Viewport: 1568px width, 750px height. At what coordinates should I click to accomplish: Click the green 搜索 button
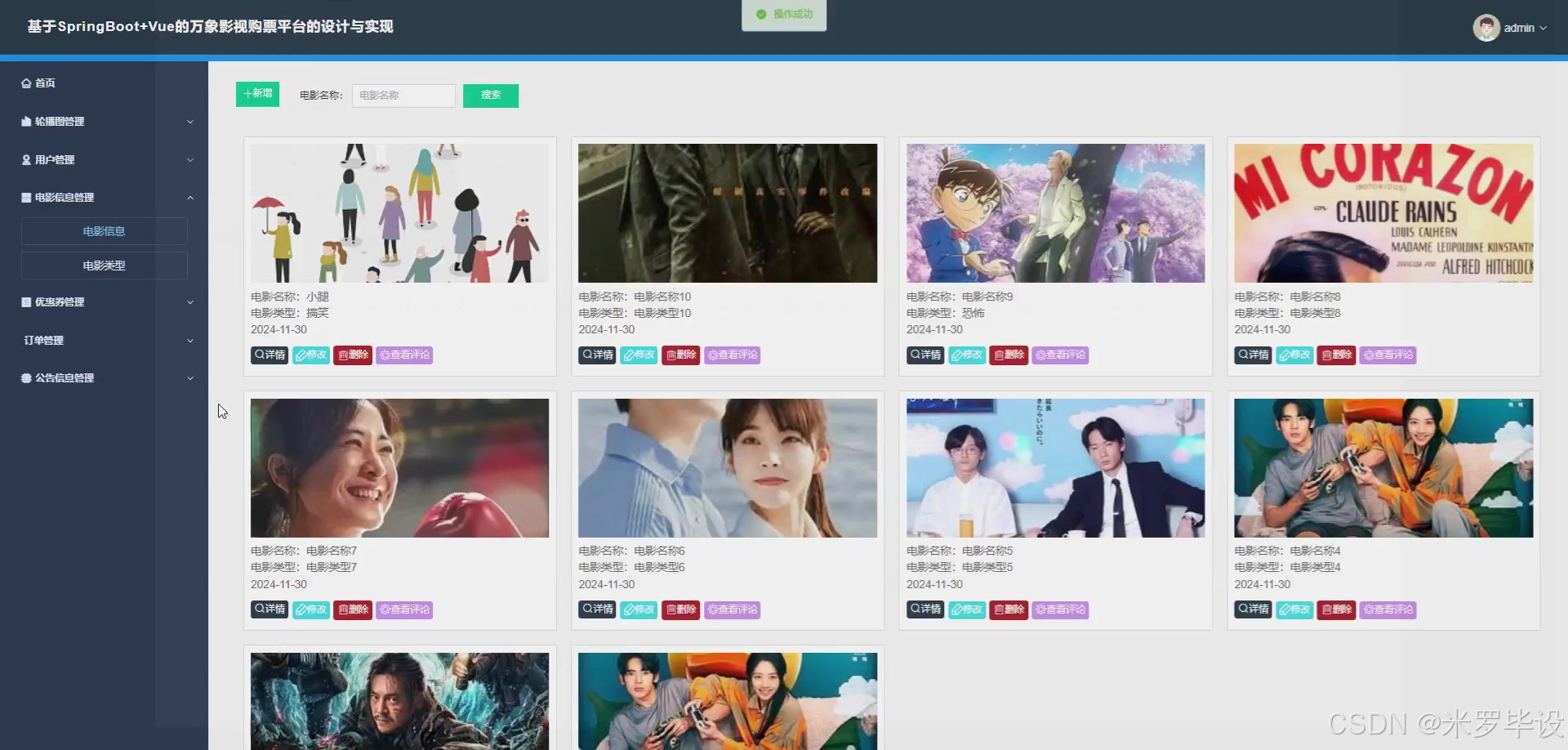[491, 96]
